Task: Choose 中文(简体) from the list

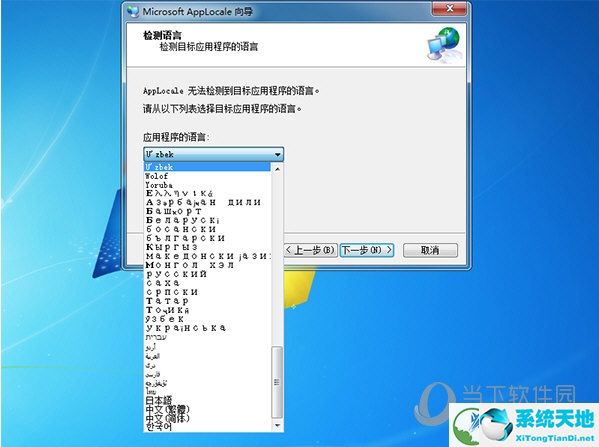Action: [x=207, y=418]
